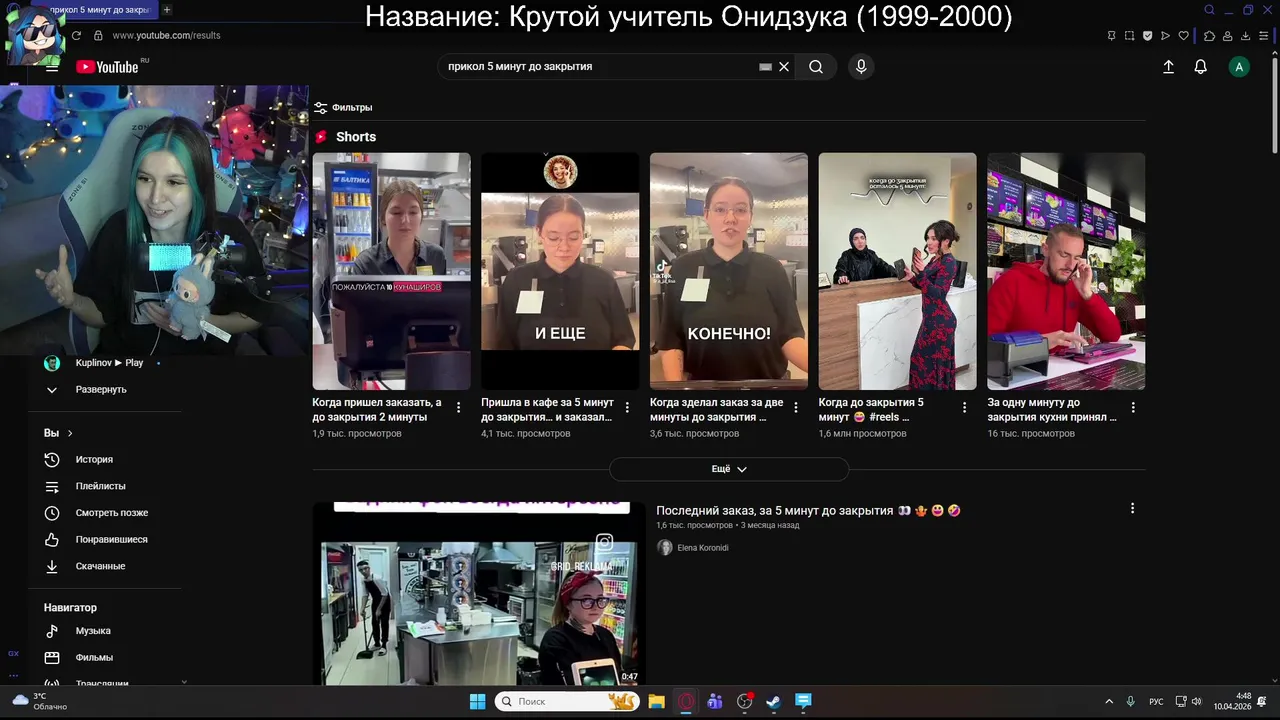Open options for 'Когда пришел заказать' short
This screenshot has width=1280, height=720.
[459, 408]
